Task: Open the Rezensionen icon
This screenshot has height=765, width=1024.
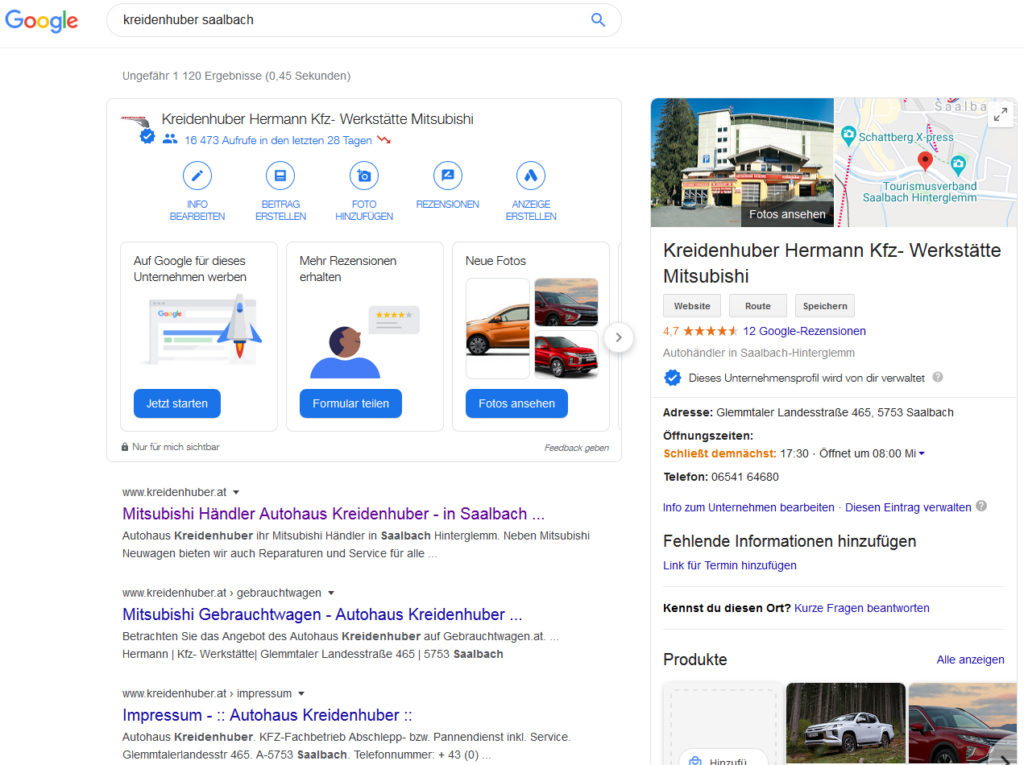Action: click(x=447, y=176)
